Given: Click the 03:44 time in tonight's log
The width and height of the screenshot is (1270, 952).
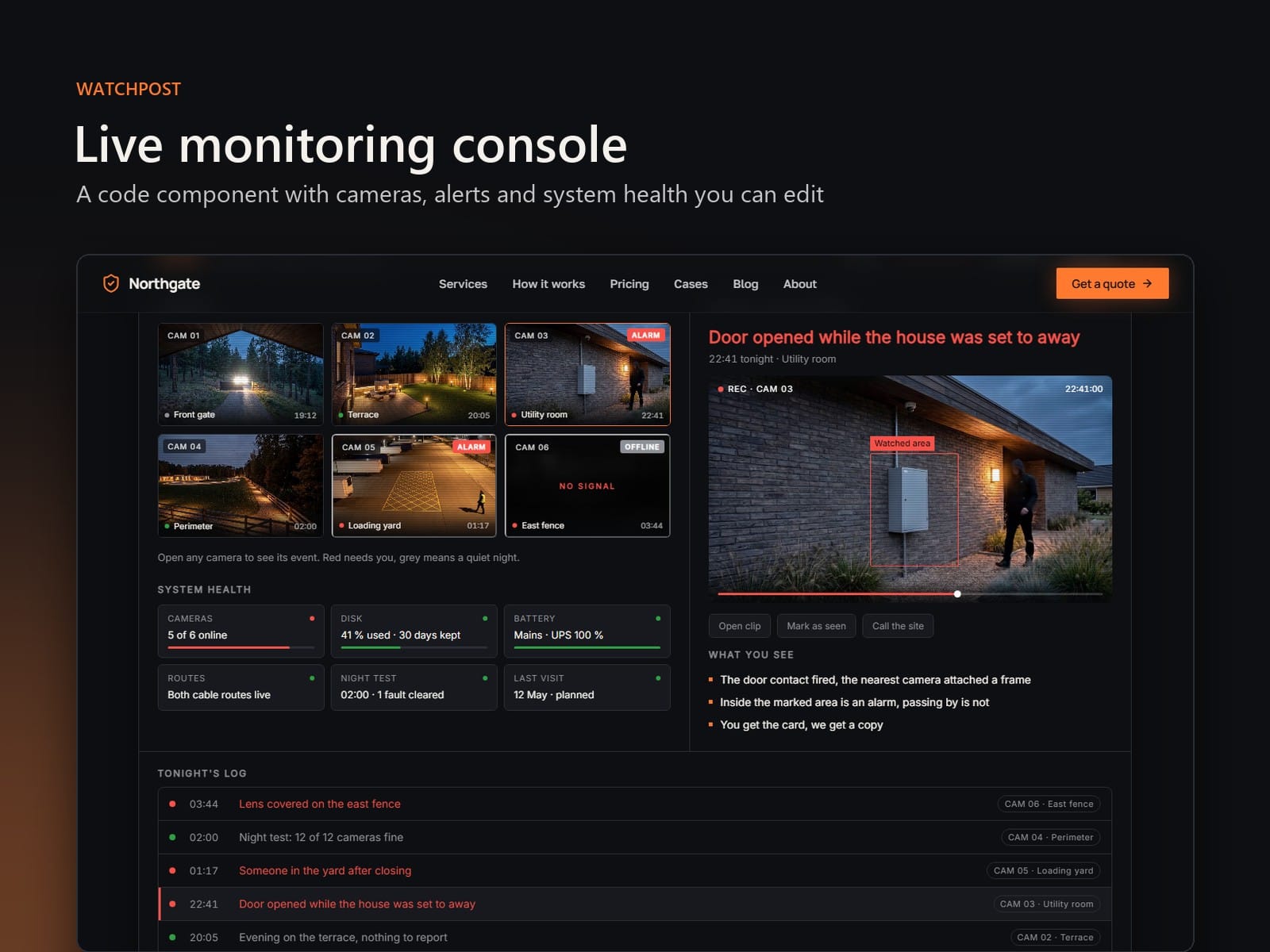Looking at the screenshot, I should tap(203, 804).
